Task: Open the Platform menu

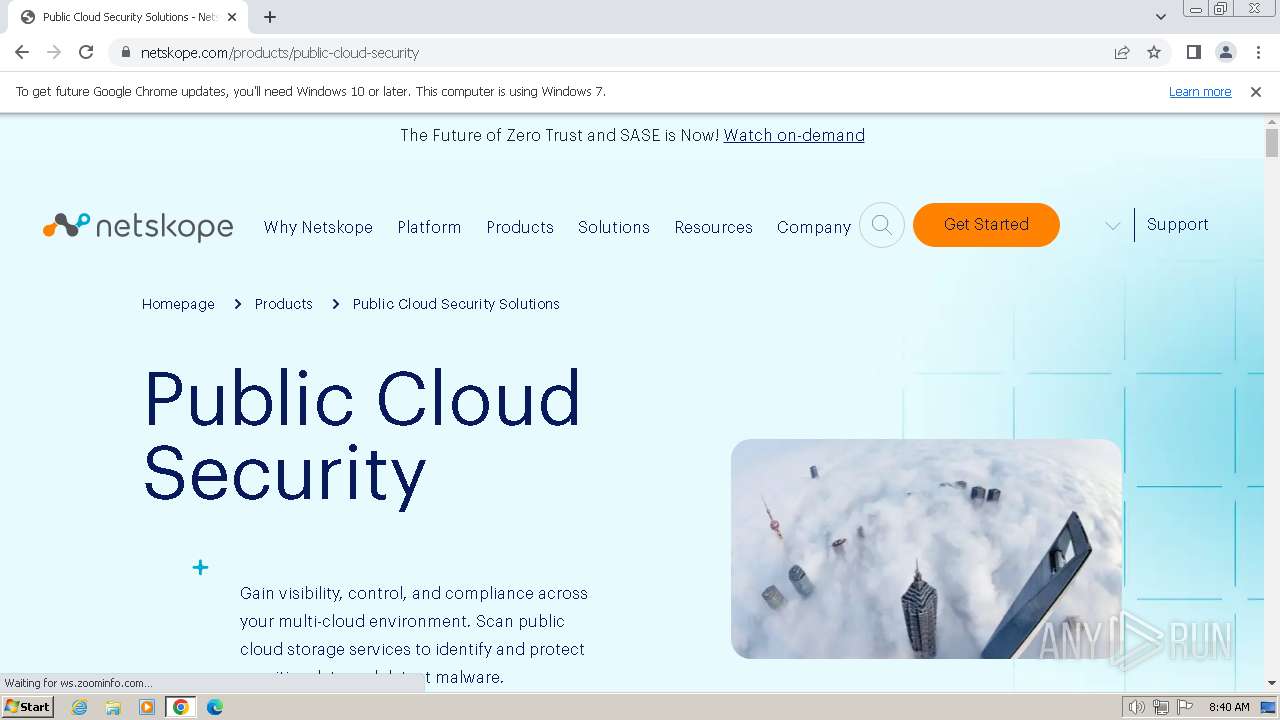Action: (x=429, y=227)
